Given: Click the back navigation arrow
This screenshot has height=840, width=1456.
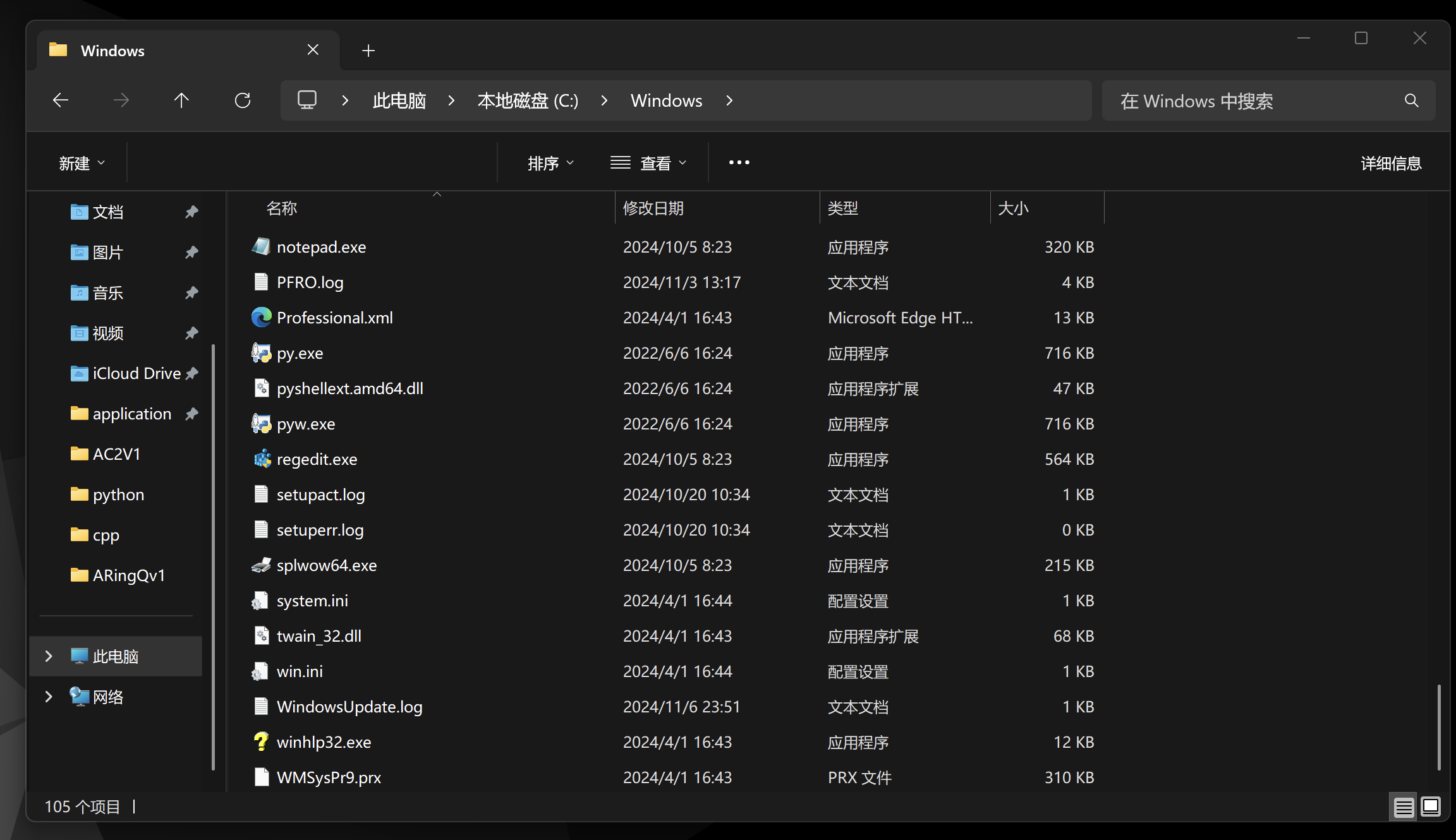Looking at the screenshot, I should click(x=61, y=100).
